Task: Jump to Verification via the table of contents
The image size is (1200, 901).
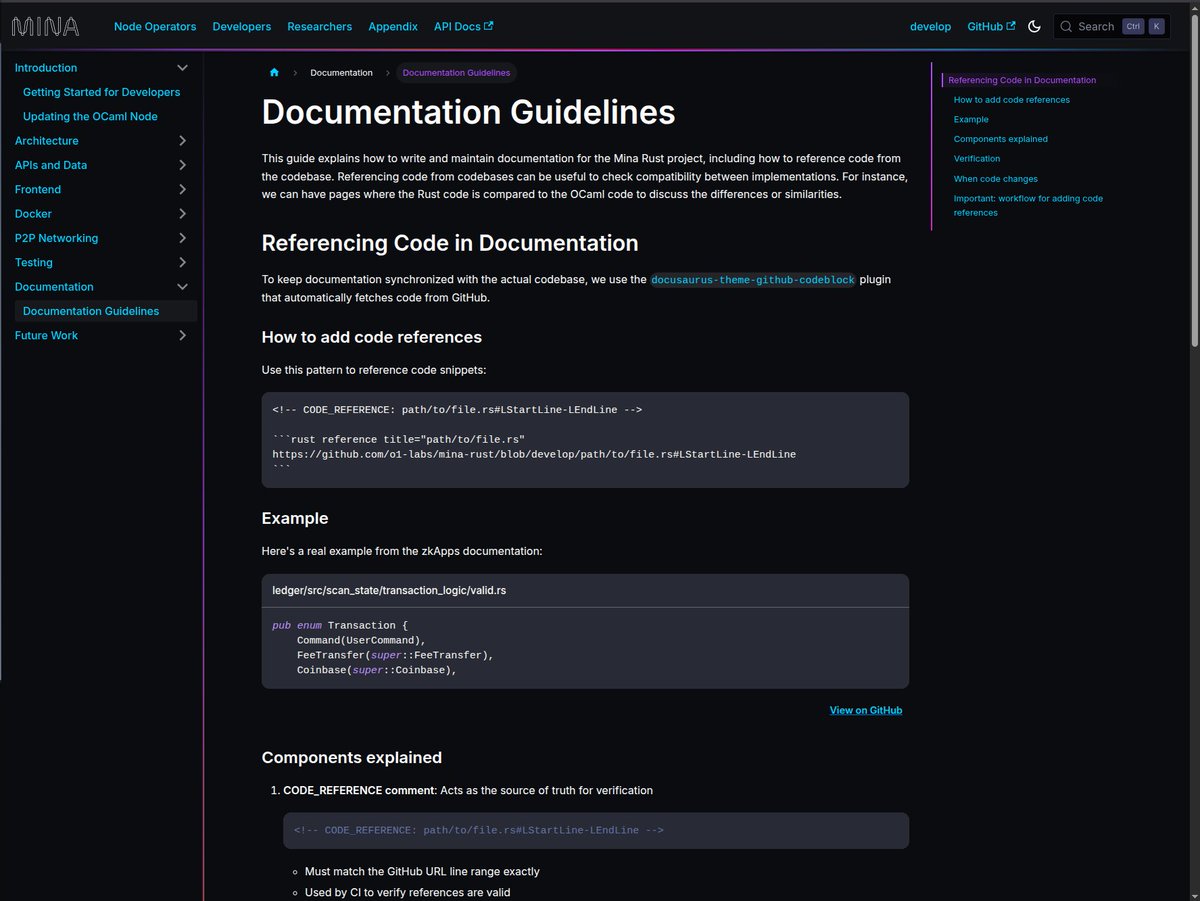Action: pos(977,158)
